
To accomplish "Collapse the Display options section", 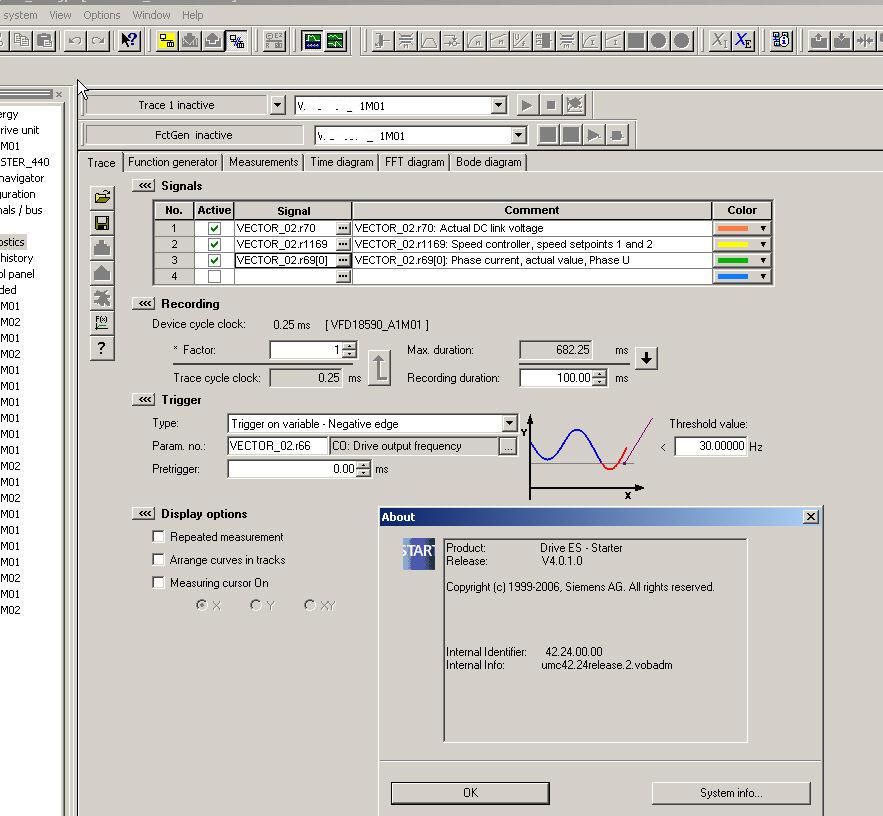I will click(144, 514).
